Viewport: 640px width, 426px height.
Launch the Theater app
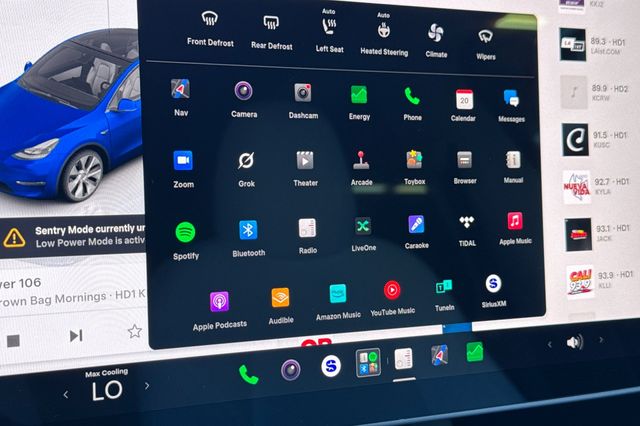[x=305, y=160]
